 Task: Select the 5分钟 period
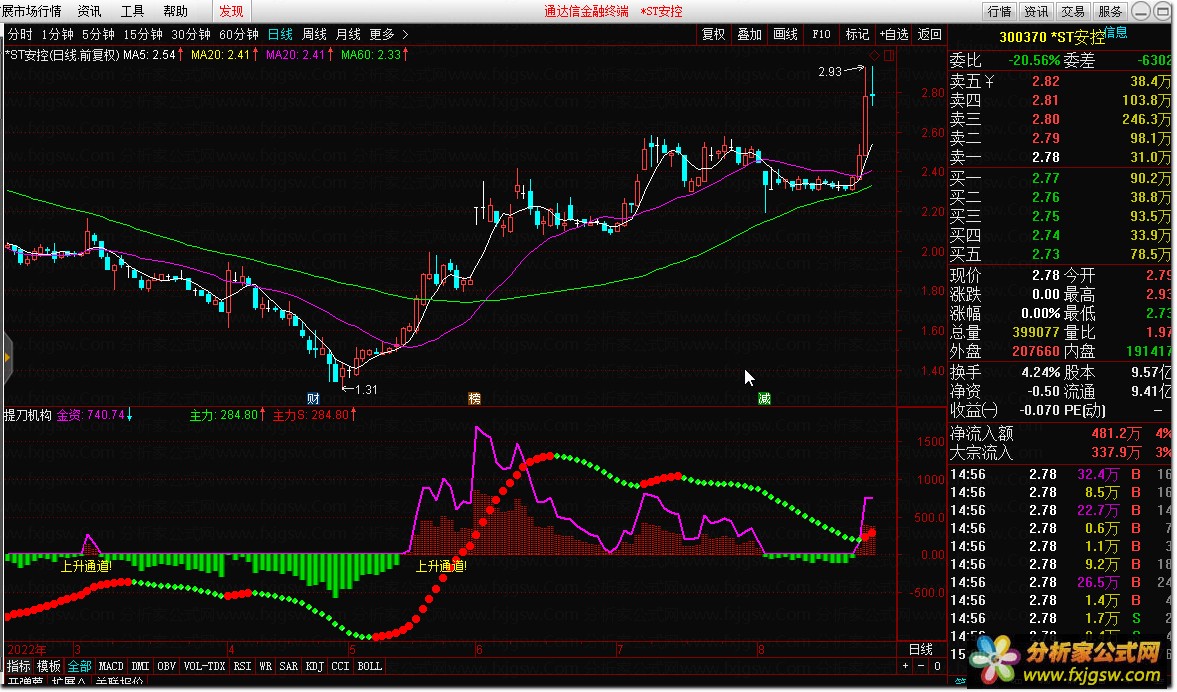pos(98,35)
